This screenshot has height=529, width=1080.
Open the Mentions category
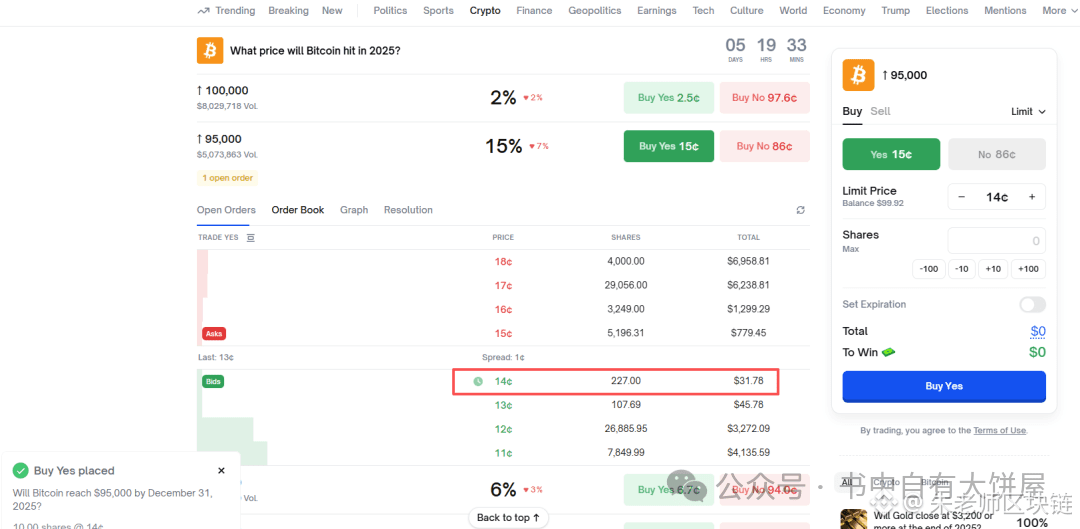[1005, 10]
